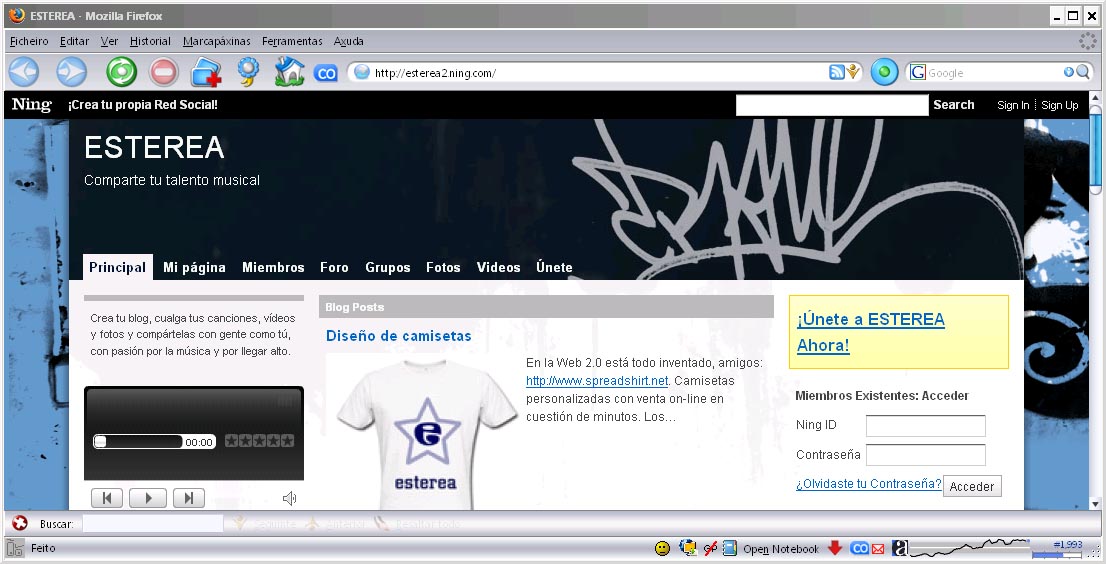
Task: Click the blue notebook status bar icon
Action: (x=730, y=548)
